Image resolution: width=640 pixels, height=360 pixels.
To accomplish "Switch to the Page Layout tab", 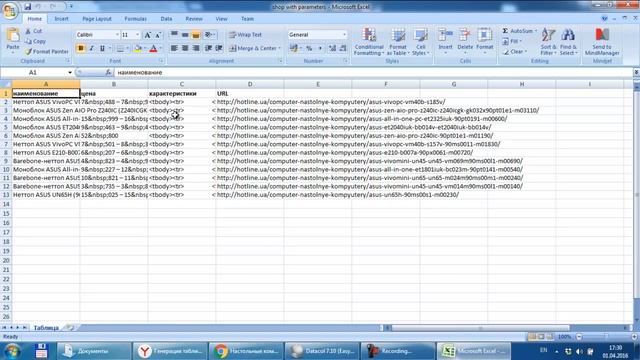I will 97,19.
